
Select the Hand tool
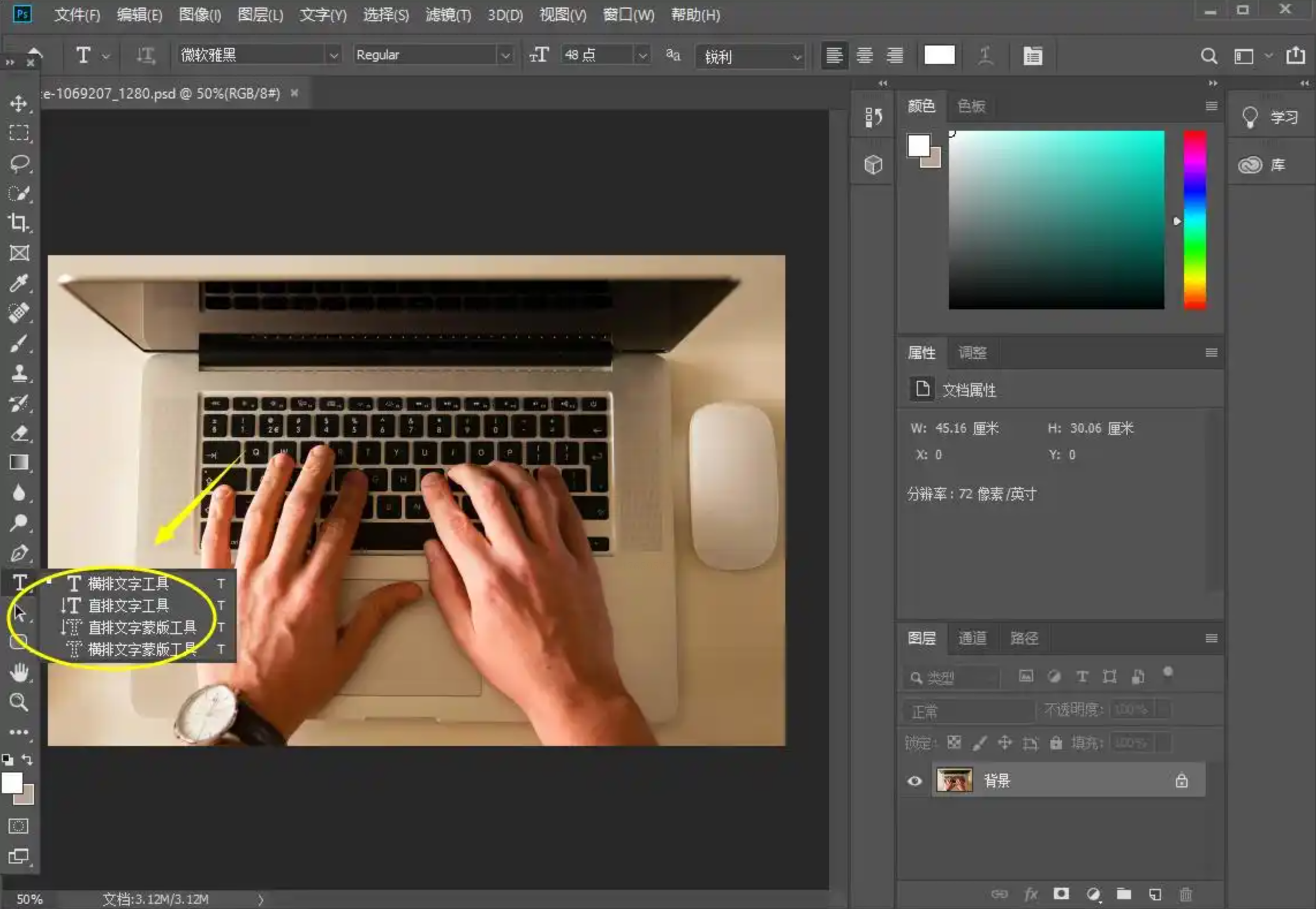19,672
